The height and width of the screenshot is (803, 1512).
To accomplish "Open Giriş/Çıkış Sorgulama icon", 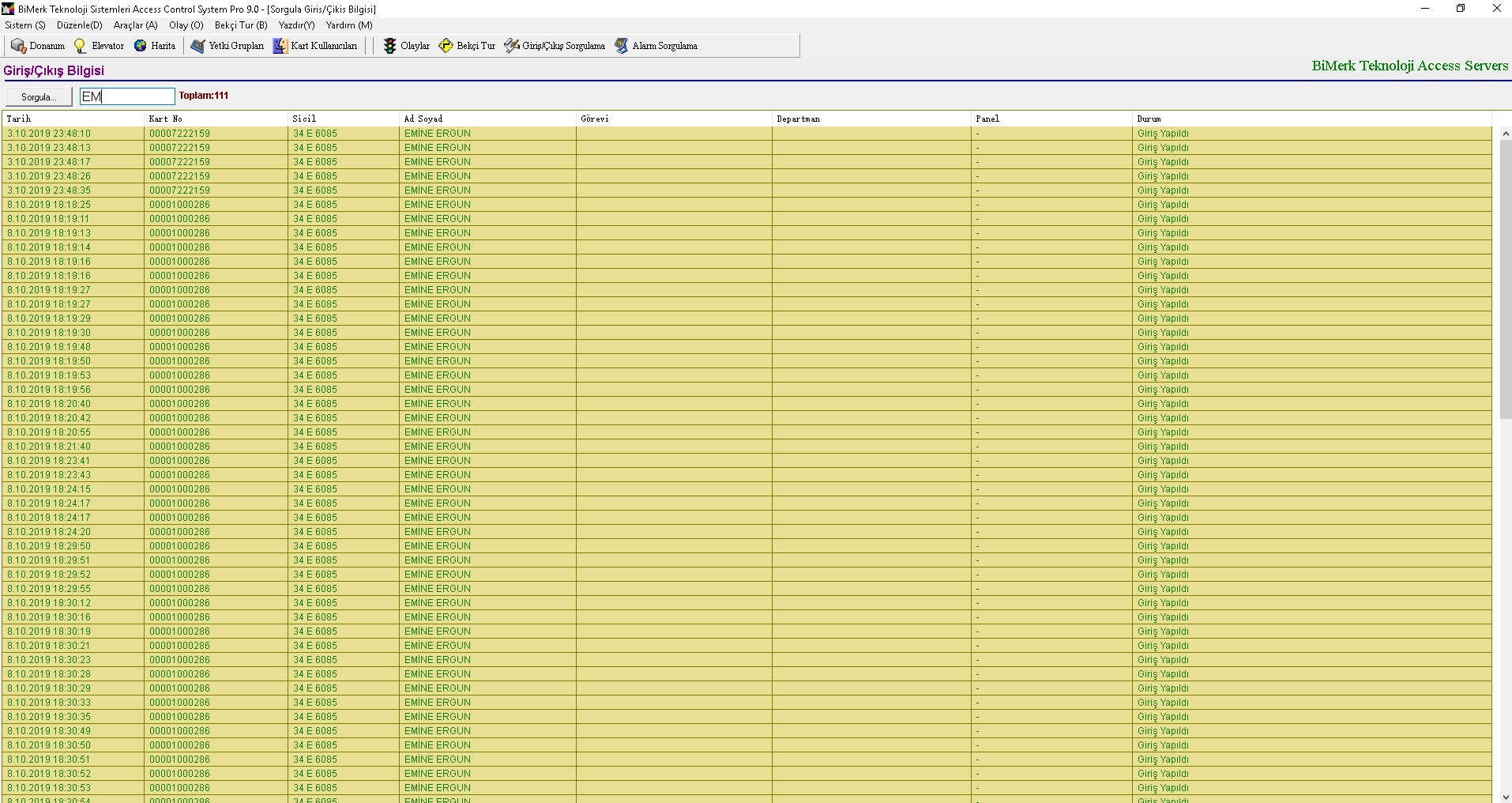I will pos(512,46).
